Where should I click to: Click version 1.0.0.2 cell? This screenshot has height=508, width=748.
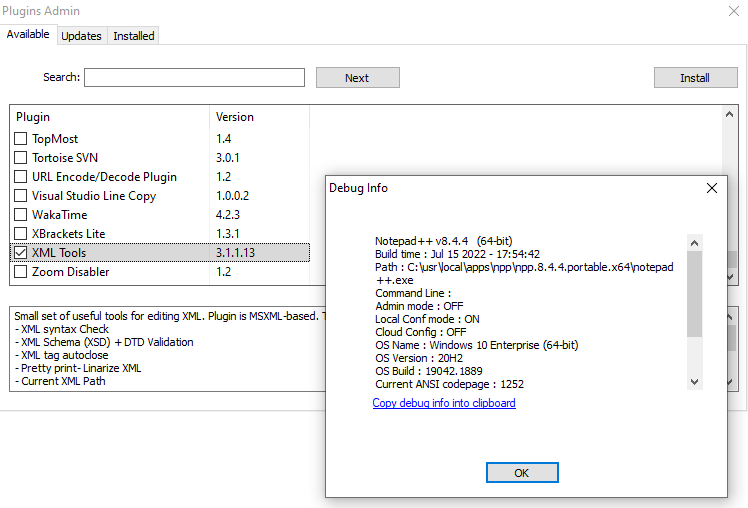tap(232, 196)
